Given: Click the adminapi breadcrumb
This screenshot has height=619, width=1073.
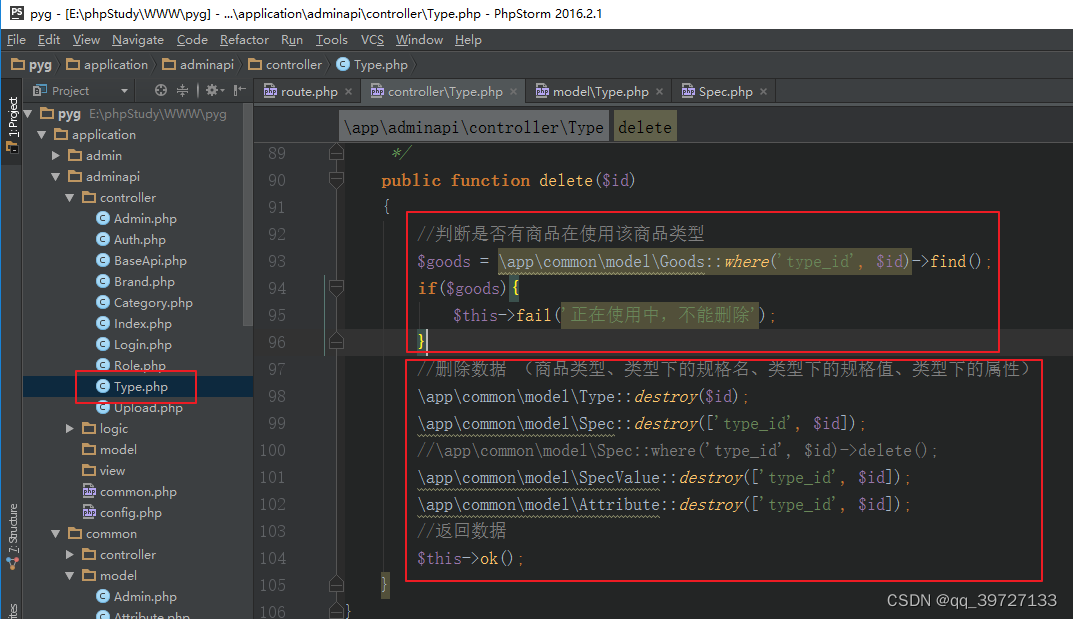Looking at the screenshot, I should tap(198, 64).
